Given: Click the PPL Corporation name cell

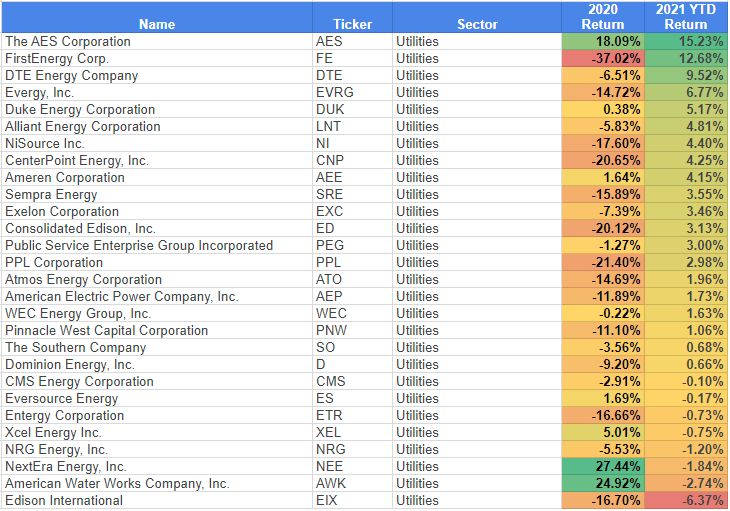Looking at the screenshot, I should [157, 262].
